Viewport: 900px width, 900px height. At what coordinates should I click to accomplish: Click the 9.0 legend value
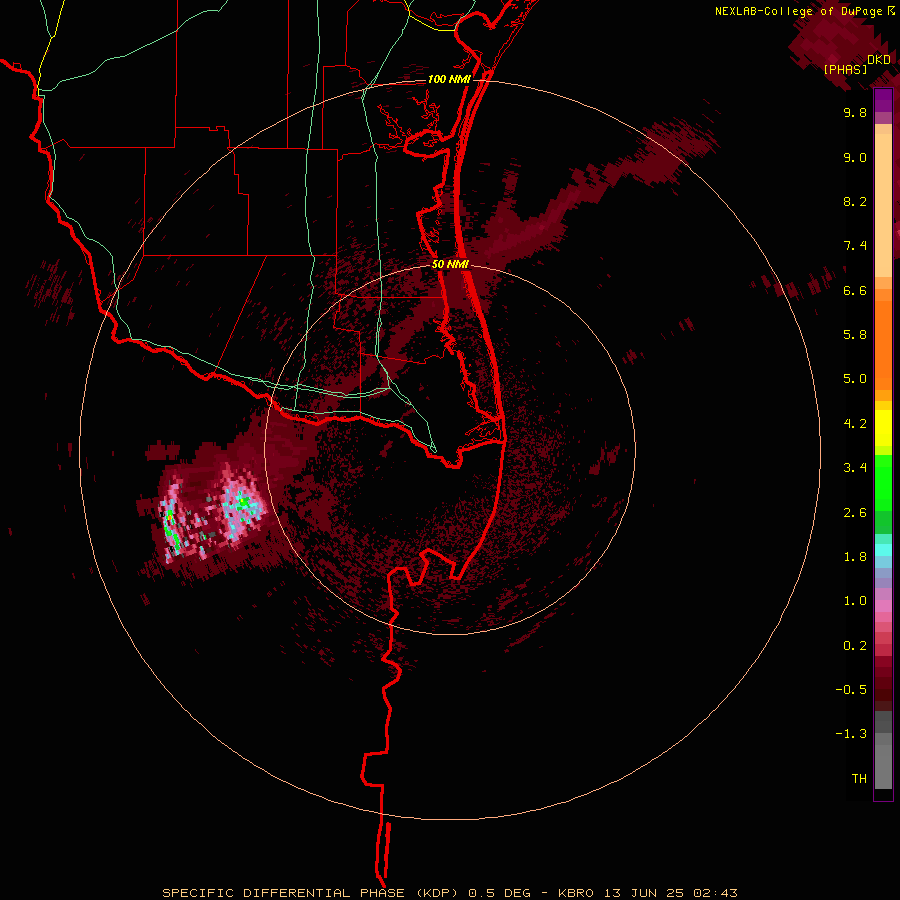855,157
